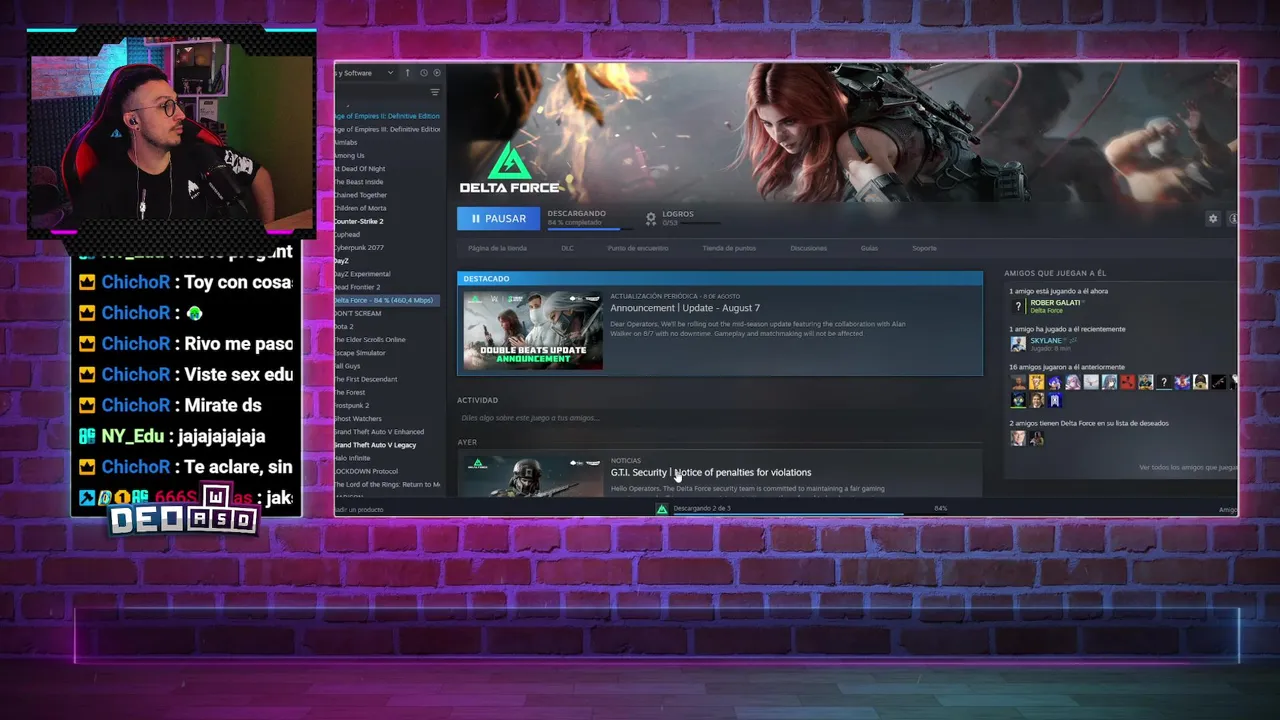Viewport: 1280px width, 720px height.
Task: Select DayZ Experimental in library
Action: [x=363, y=274]
